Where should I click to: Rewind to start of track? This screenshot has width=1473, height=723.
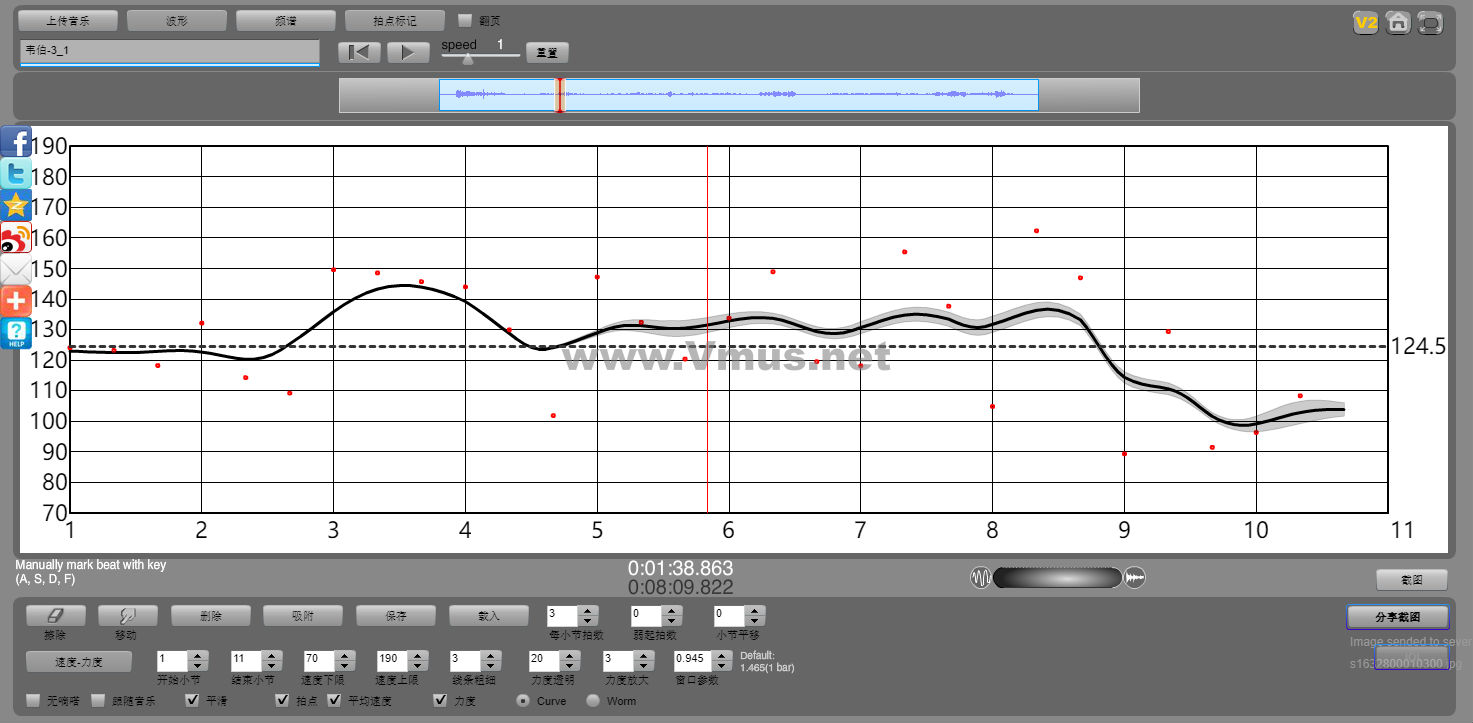[x=359, y=52]
